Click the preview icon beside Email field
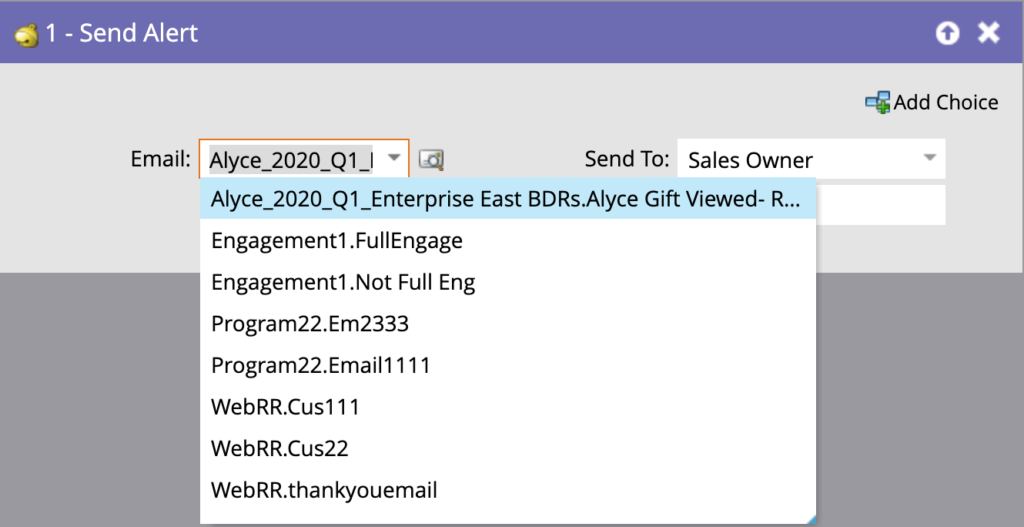Viewport: 1024px width, 527px height. 431,159
